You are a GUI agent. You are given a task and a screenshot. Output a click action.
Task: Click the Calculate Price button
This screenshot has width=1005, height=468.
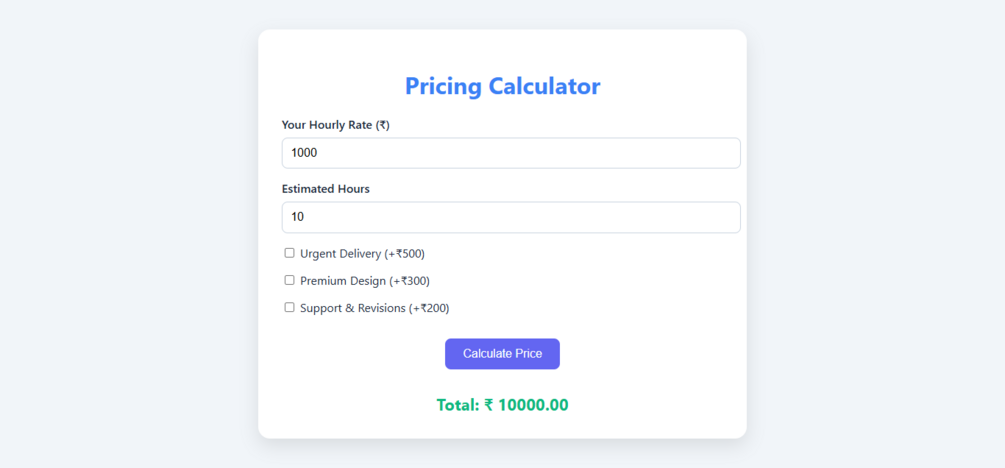(502, 354)
